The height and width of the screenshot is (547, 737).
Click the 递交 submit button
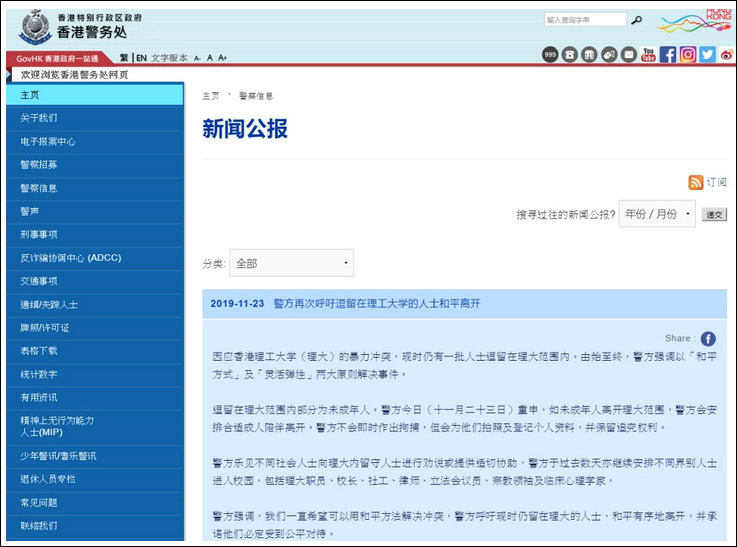coord(714,215)
